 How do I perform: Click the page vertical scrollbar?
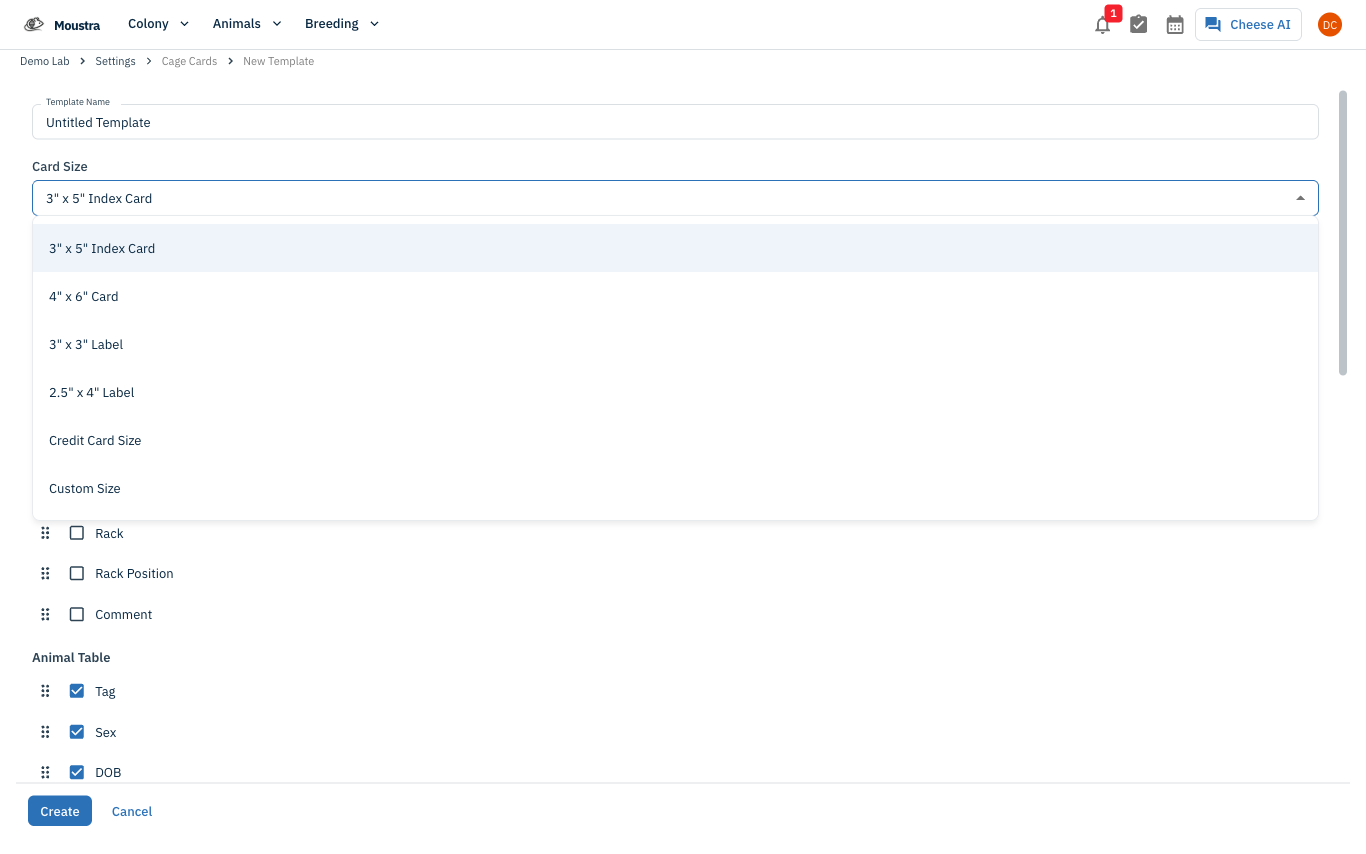pos(1343,233)
